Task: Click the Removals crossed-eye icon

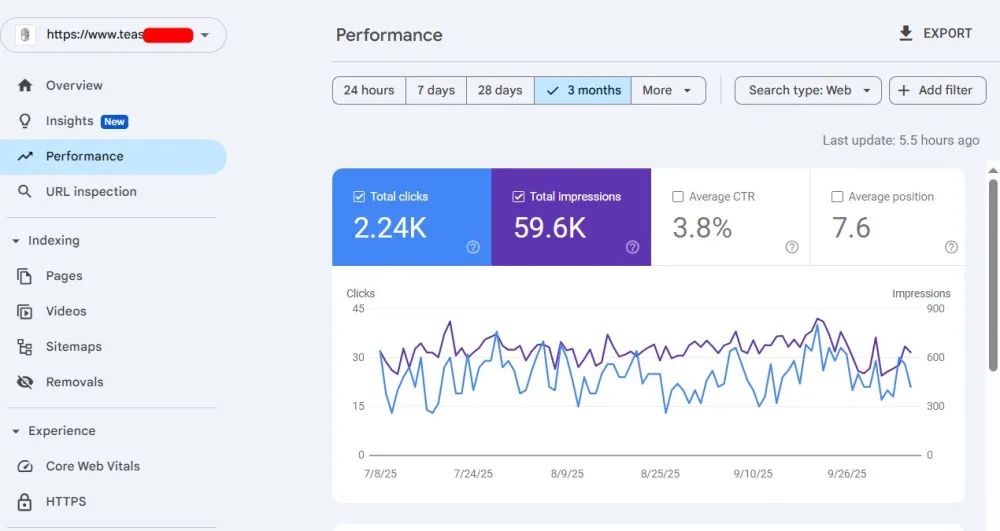Action: [x=25, y=382]
